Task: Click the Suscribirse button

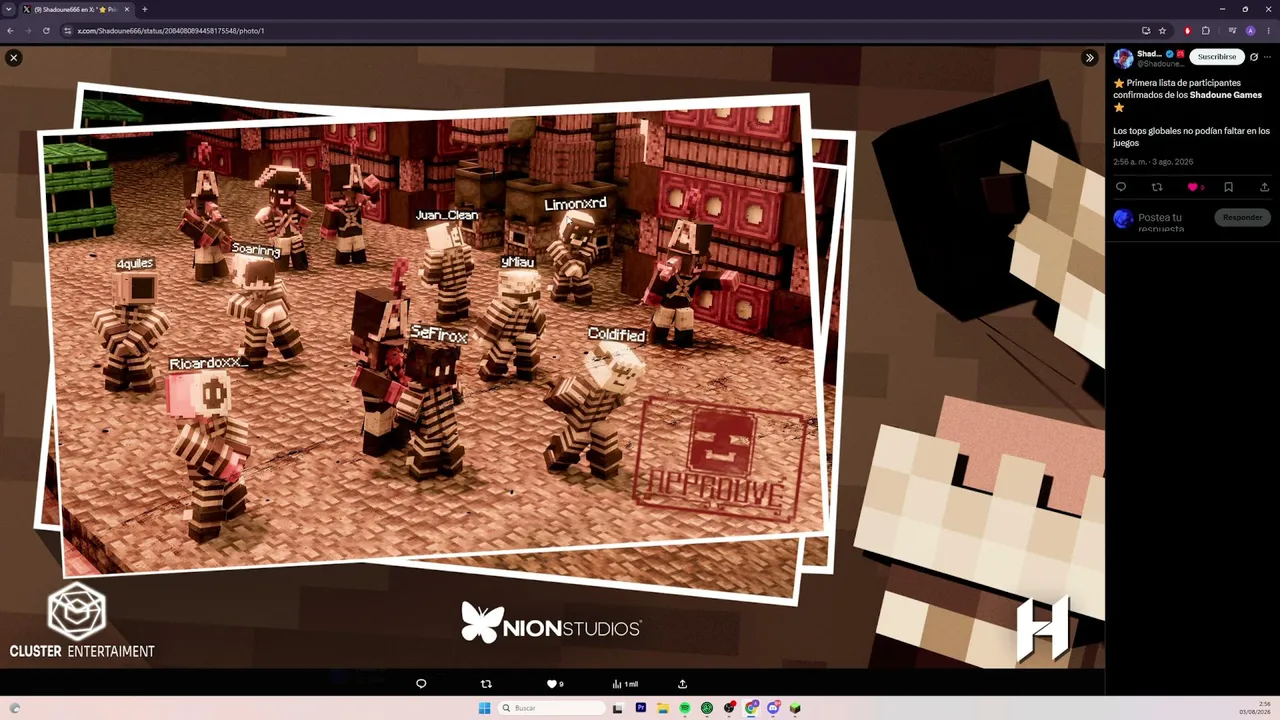Action: 1217,57
